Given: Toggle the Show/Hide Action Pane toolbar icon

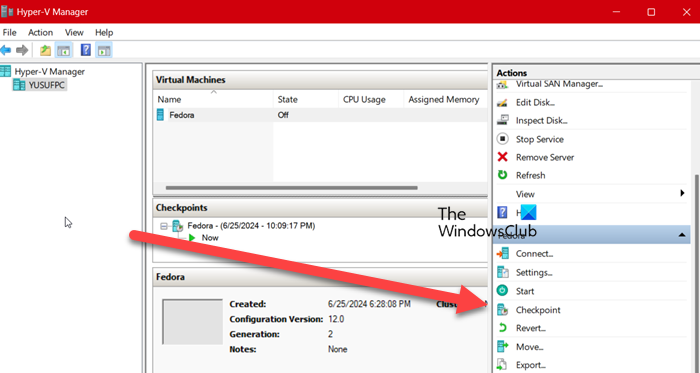Looking at the screenshot, I should pos(104,50).
